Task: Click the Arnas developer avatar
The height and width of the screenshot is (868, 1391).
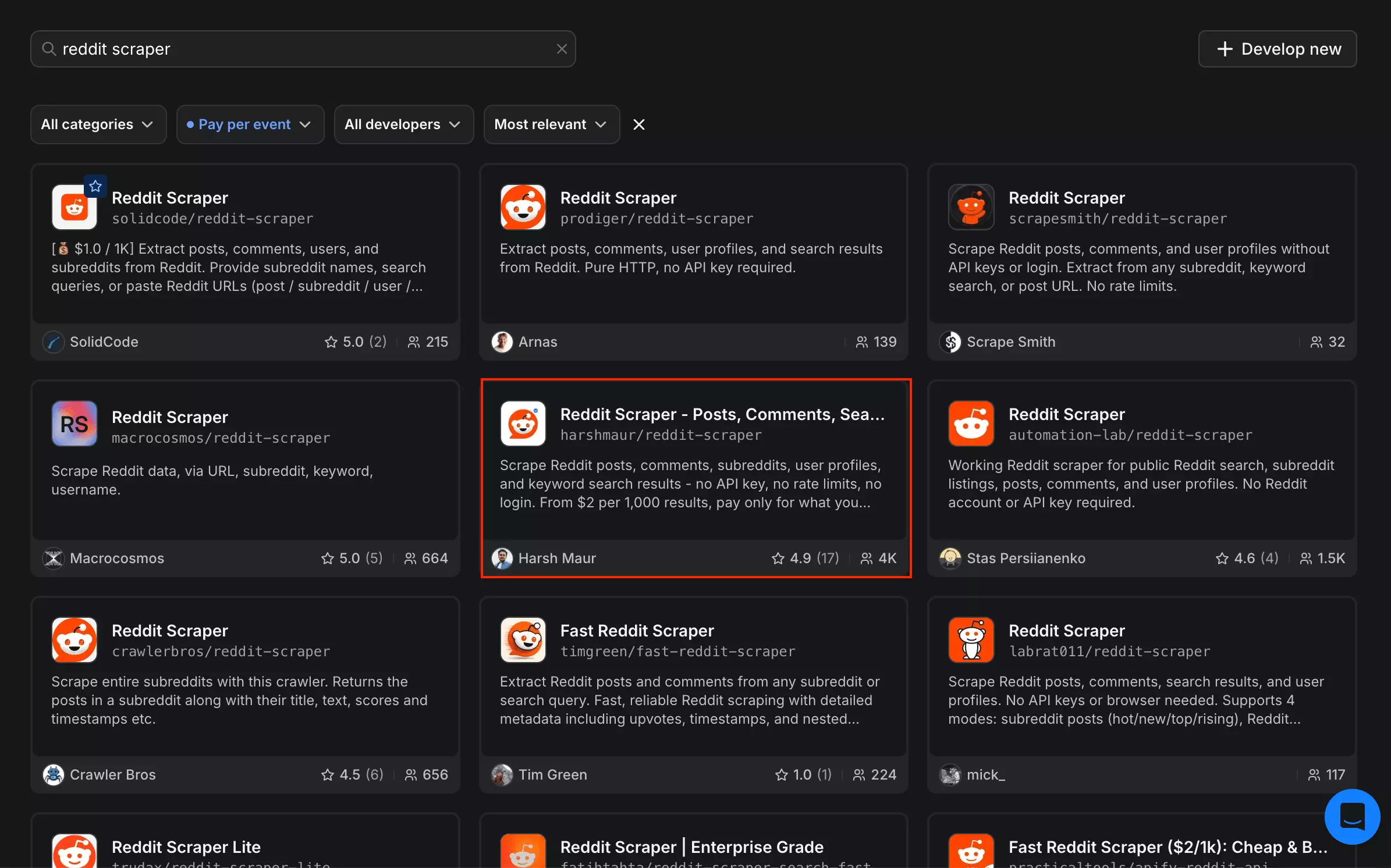Action: (x=502, y=342)
